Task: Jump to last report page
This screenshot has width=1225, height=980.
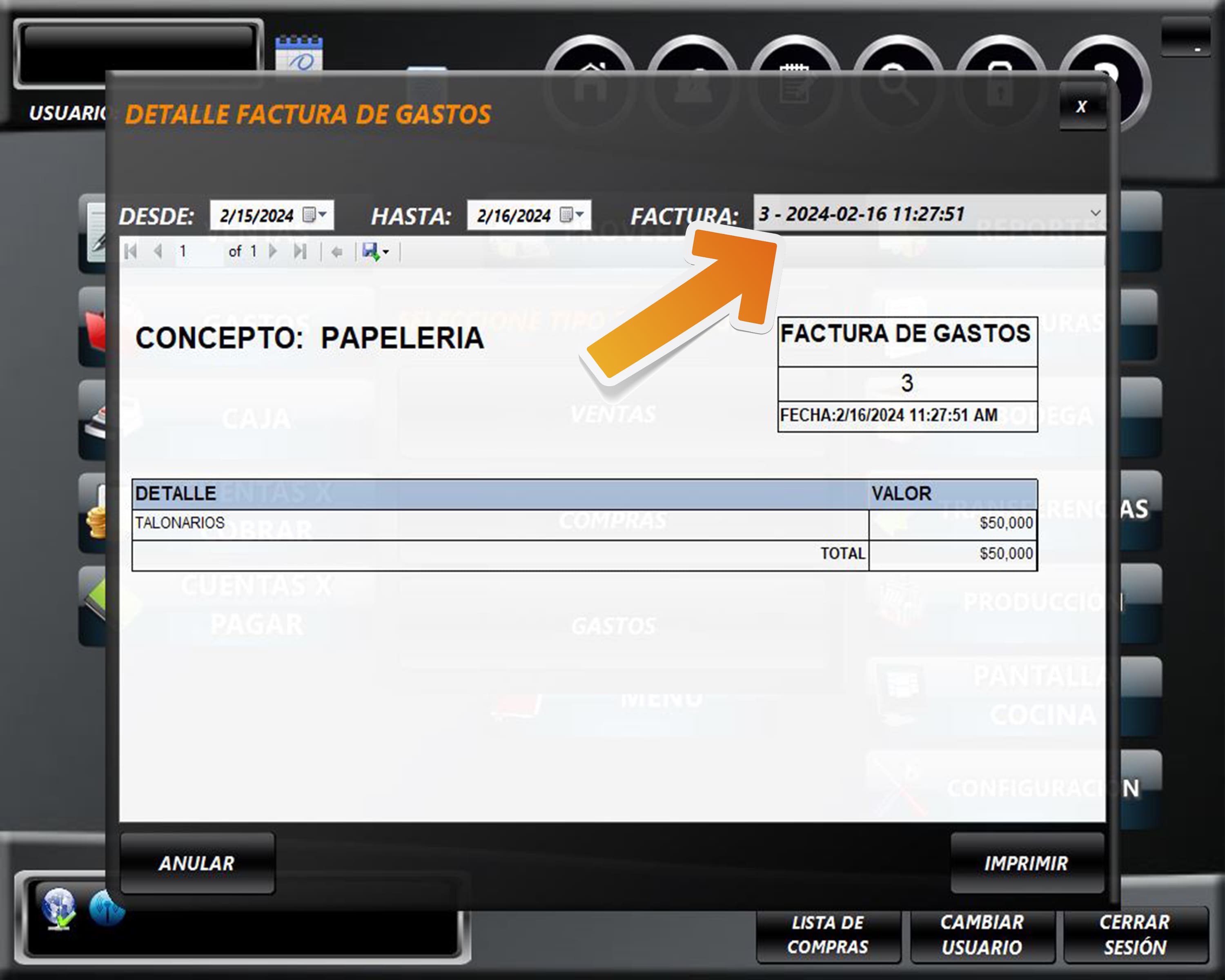Action: (x=300, y=251)
